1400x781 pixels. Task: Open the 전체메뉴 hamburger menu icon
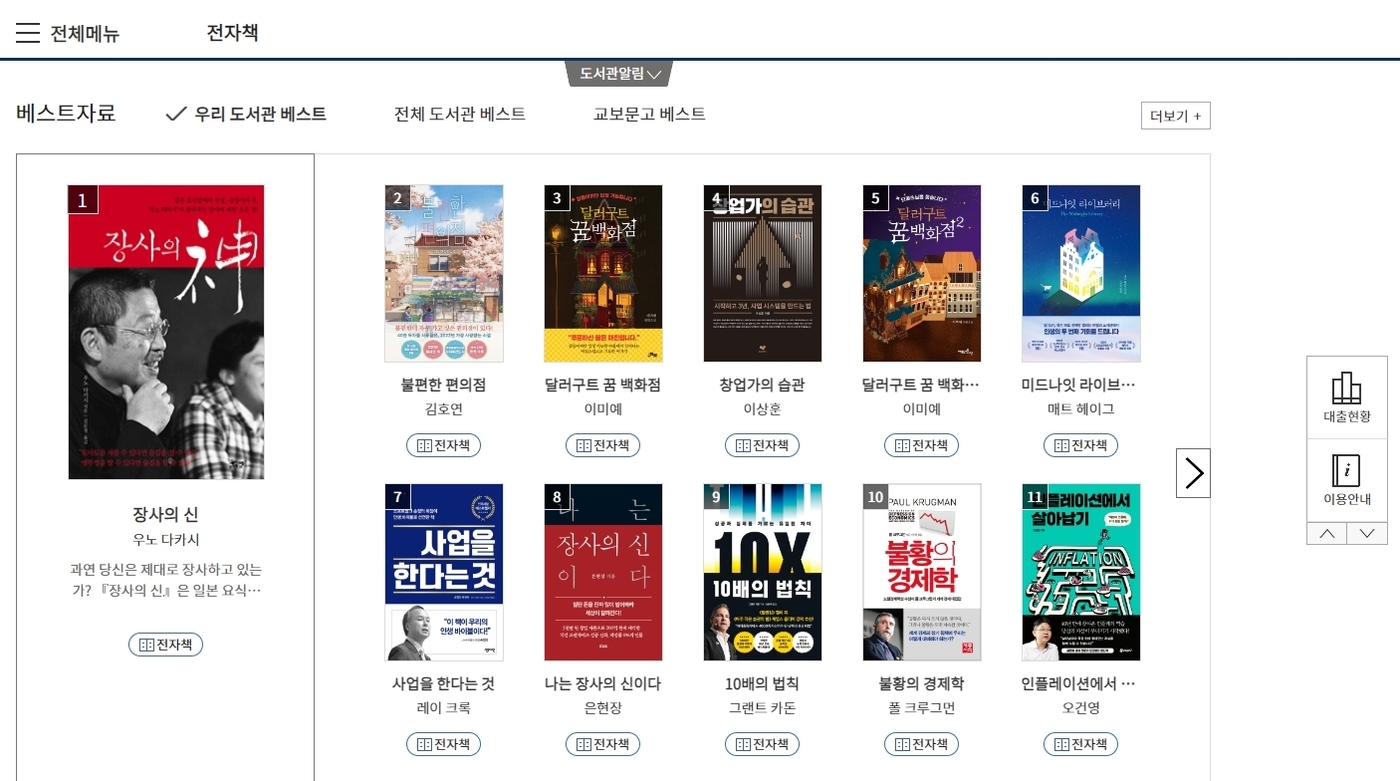pos(28,33)
